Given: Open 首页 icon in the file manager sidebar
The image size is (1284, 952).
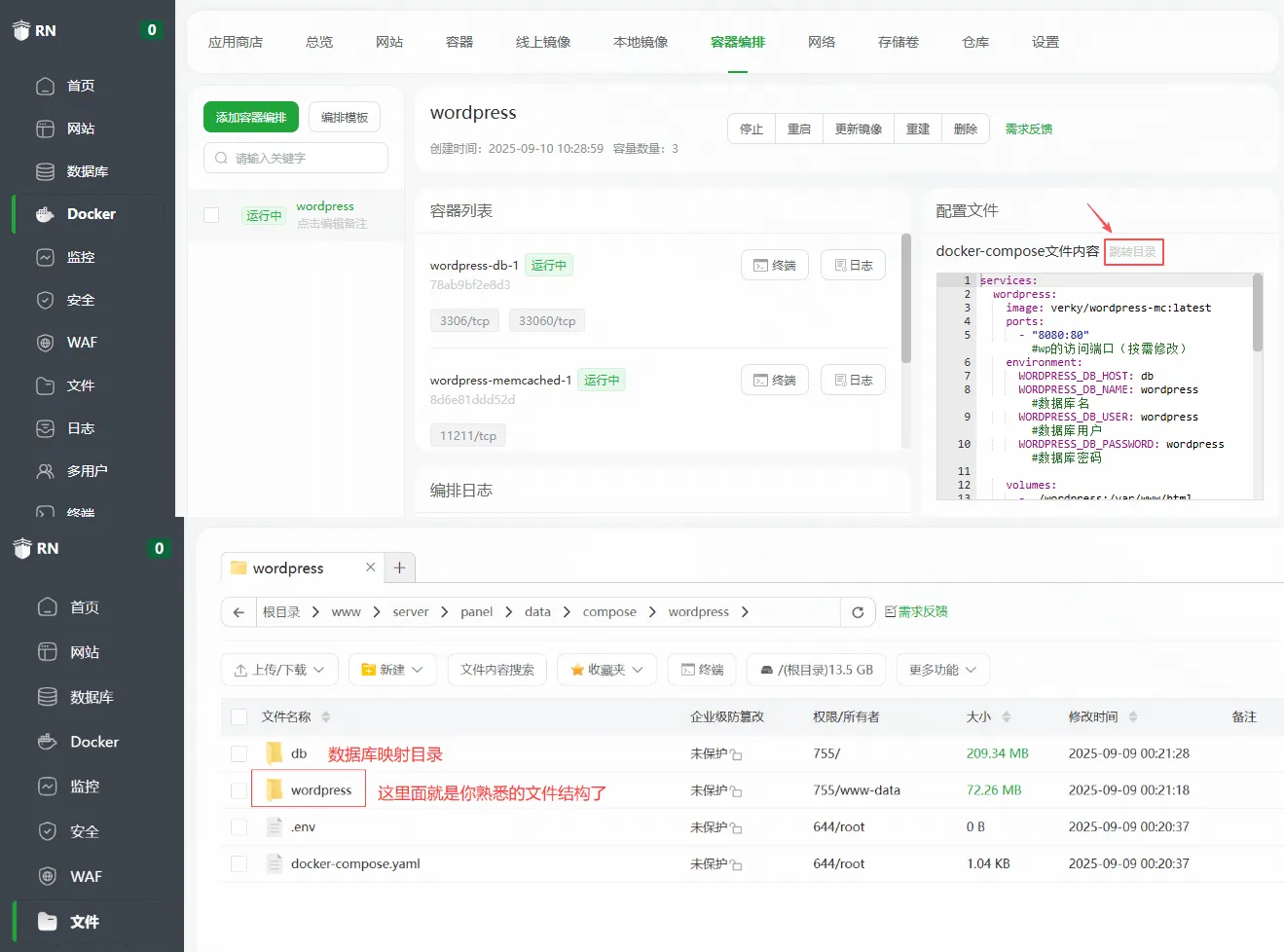Looking at the screenshot, I should click(x=48, y=607).
